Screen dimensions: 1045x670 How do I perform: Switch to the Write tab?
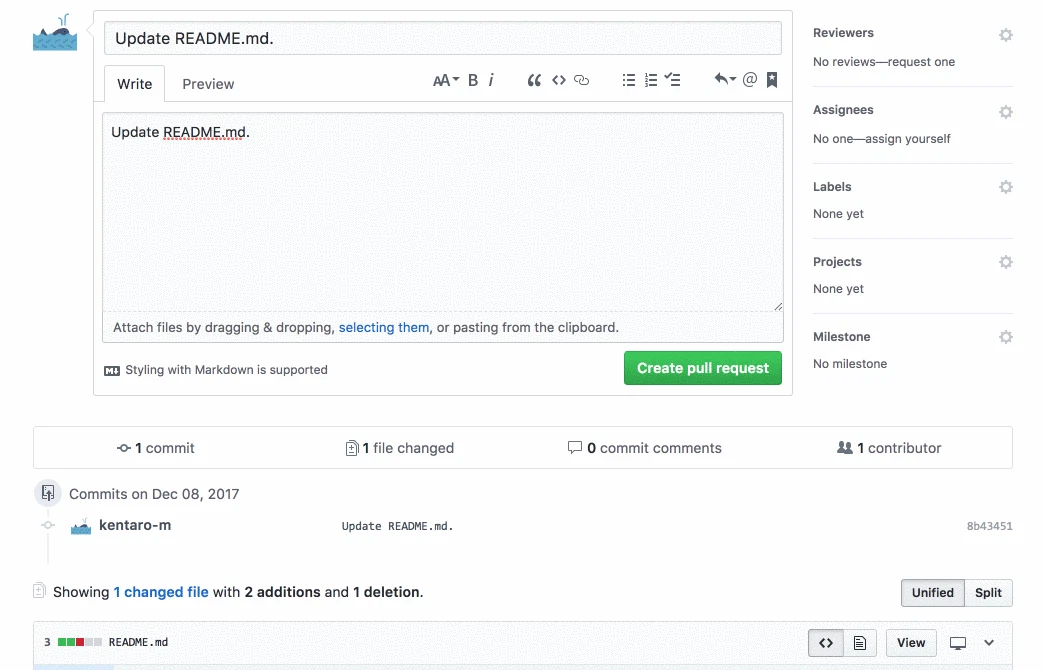point(135,84)
